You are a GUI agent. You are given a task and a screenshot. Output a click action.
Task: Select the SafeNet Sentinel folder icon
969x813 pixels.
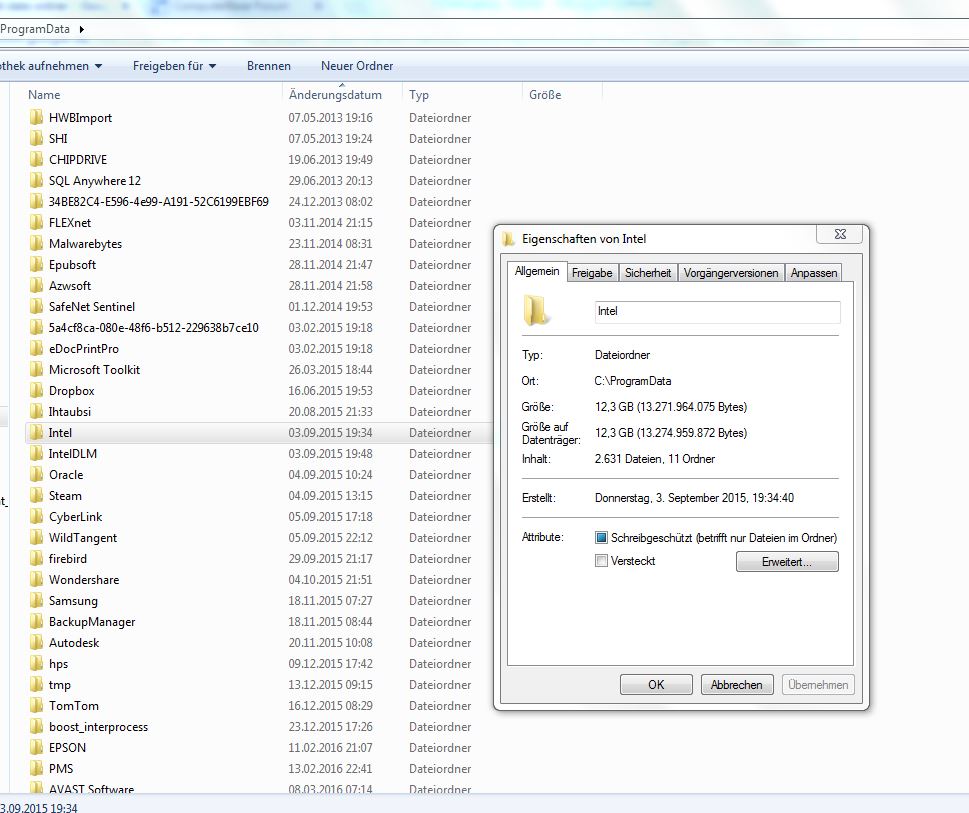pyautogui.click(x=36, y=306)
